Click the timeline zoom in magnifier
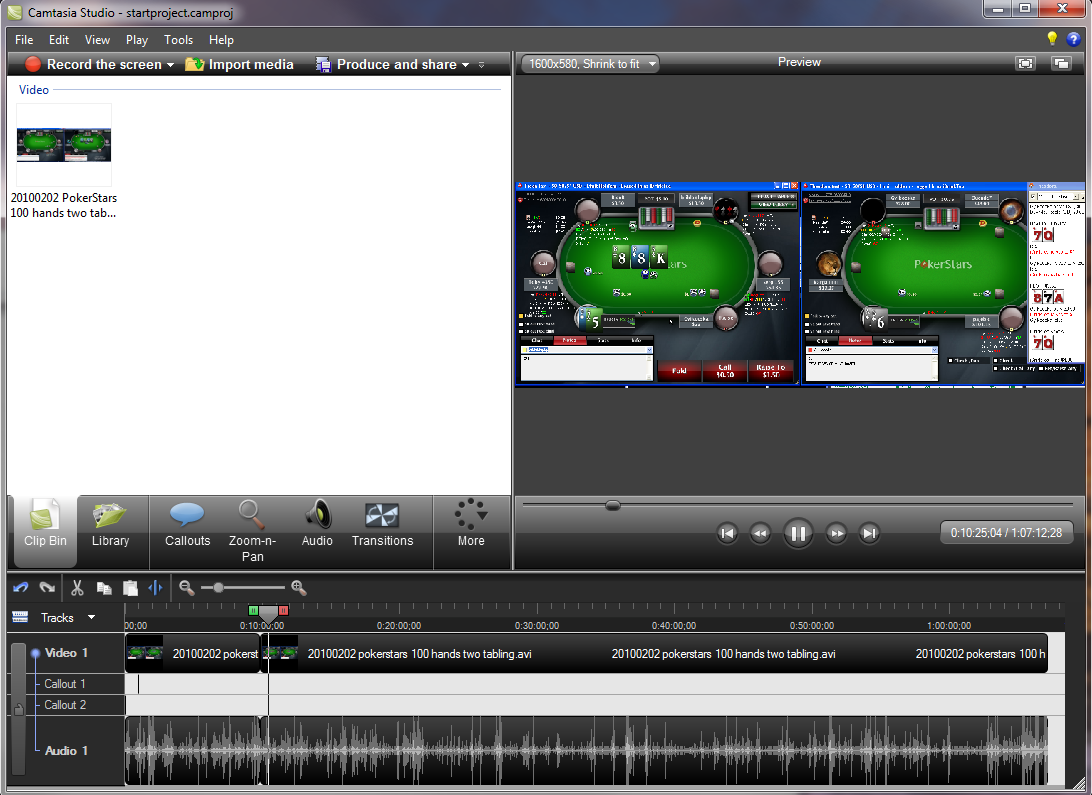 [x=299, y=588]
